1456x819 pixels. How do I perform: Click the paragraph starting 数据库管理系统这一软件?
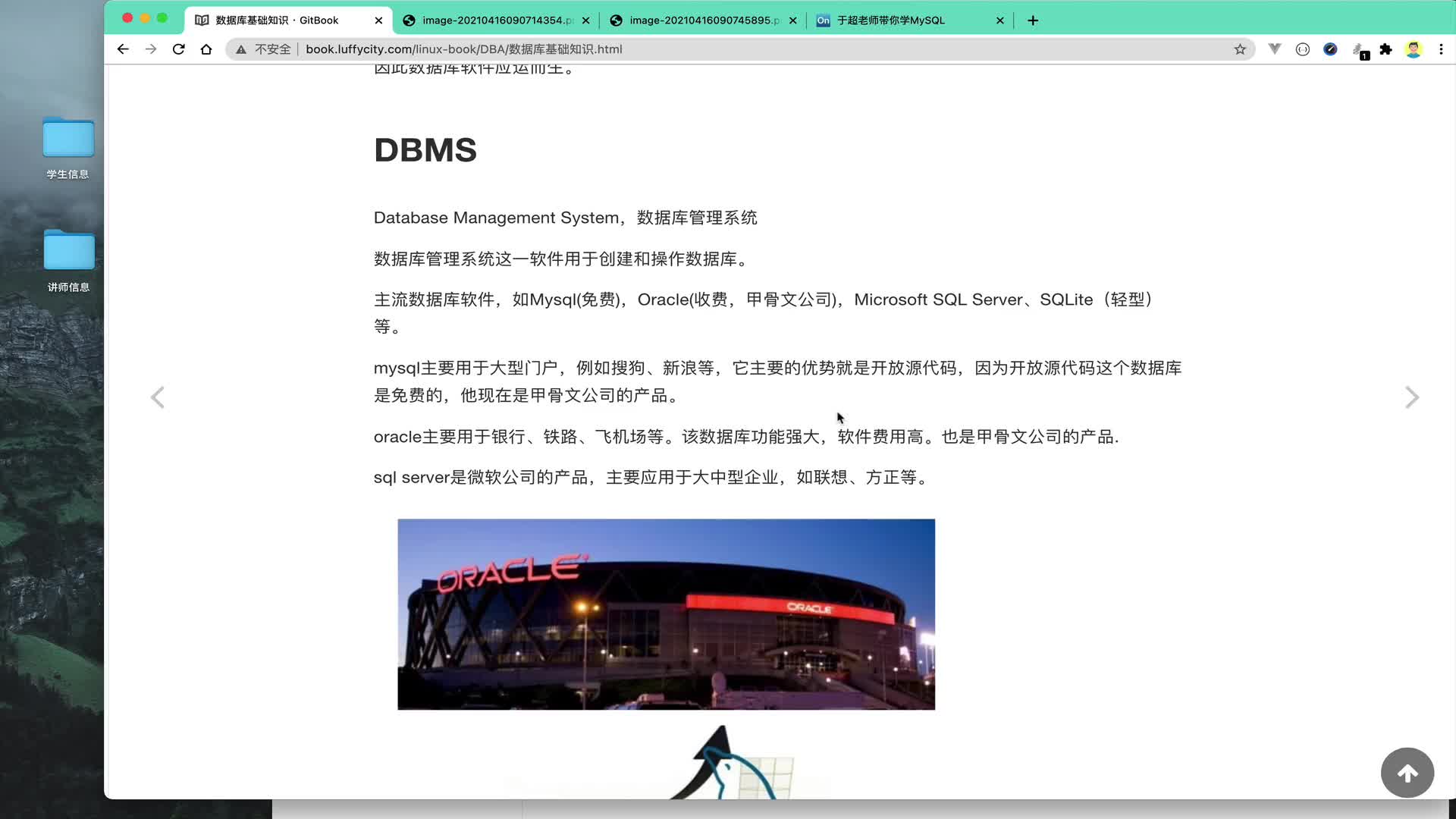[x=562, y=259]
